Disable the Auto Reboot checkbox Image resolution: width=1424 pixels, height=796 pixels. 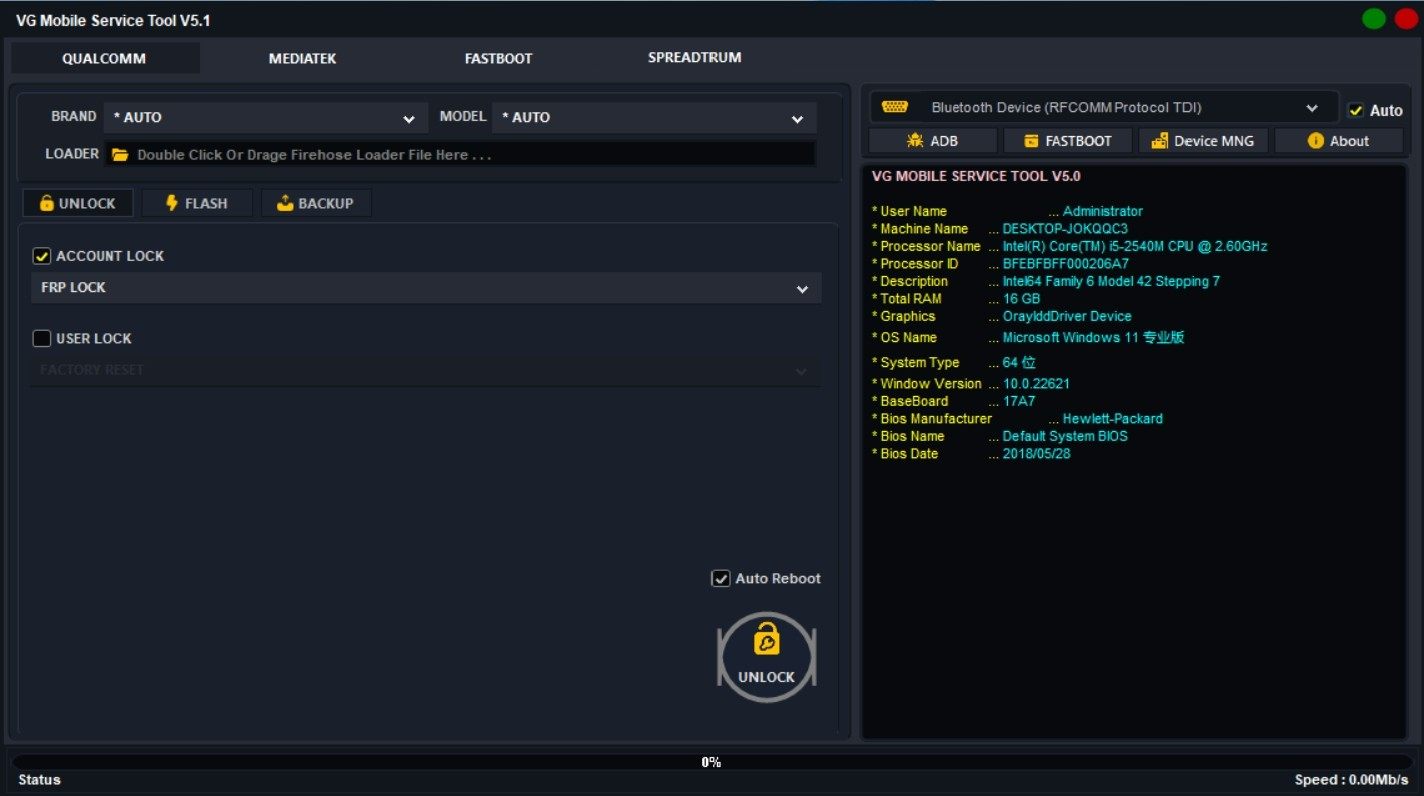pyautogui.click(x=720, y=579)
